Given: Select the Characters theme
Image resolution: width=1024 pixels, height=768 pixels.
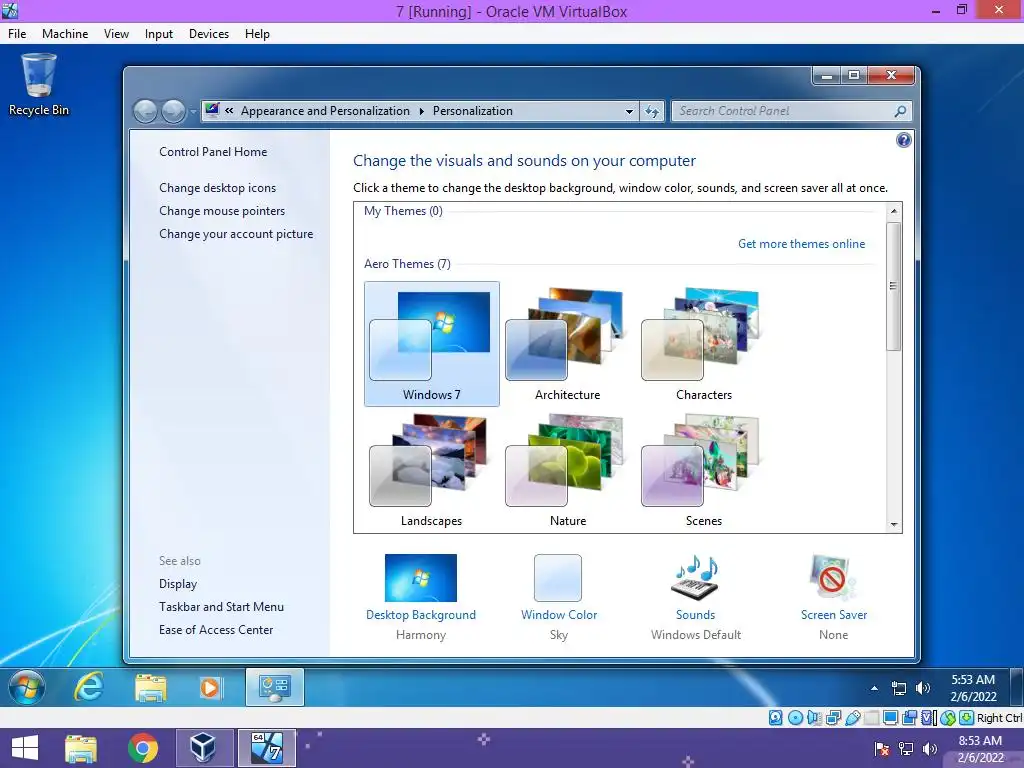Looking at the screenshot, I should (x=703, y=344).
